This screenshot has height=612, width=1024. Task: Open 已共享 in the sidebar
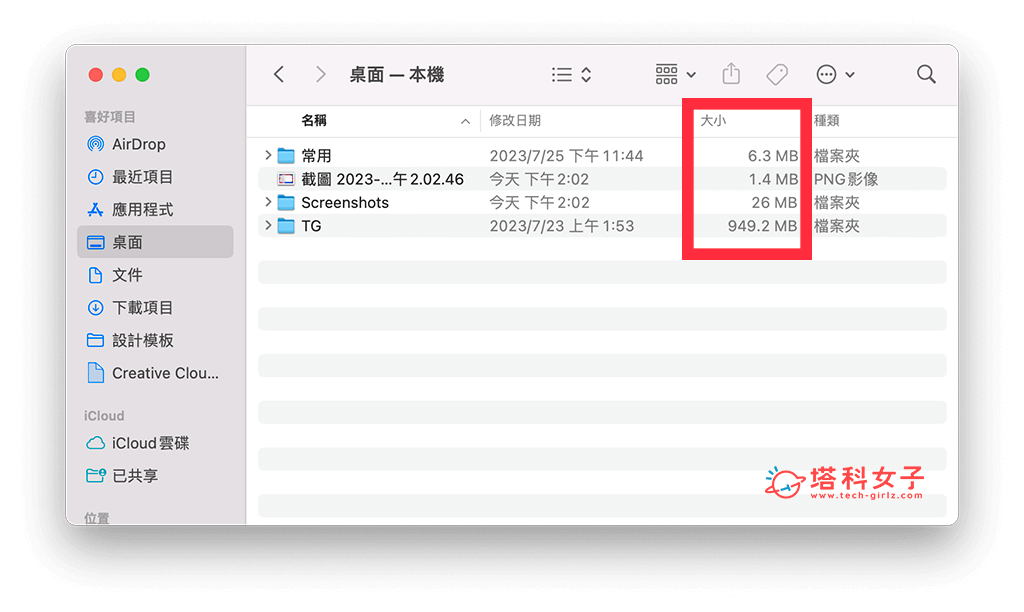(x=155, y=475)
